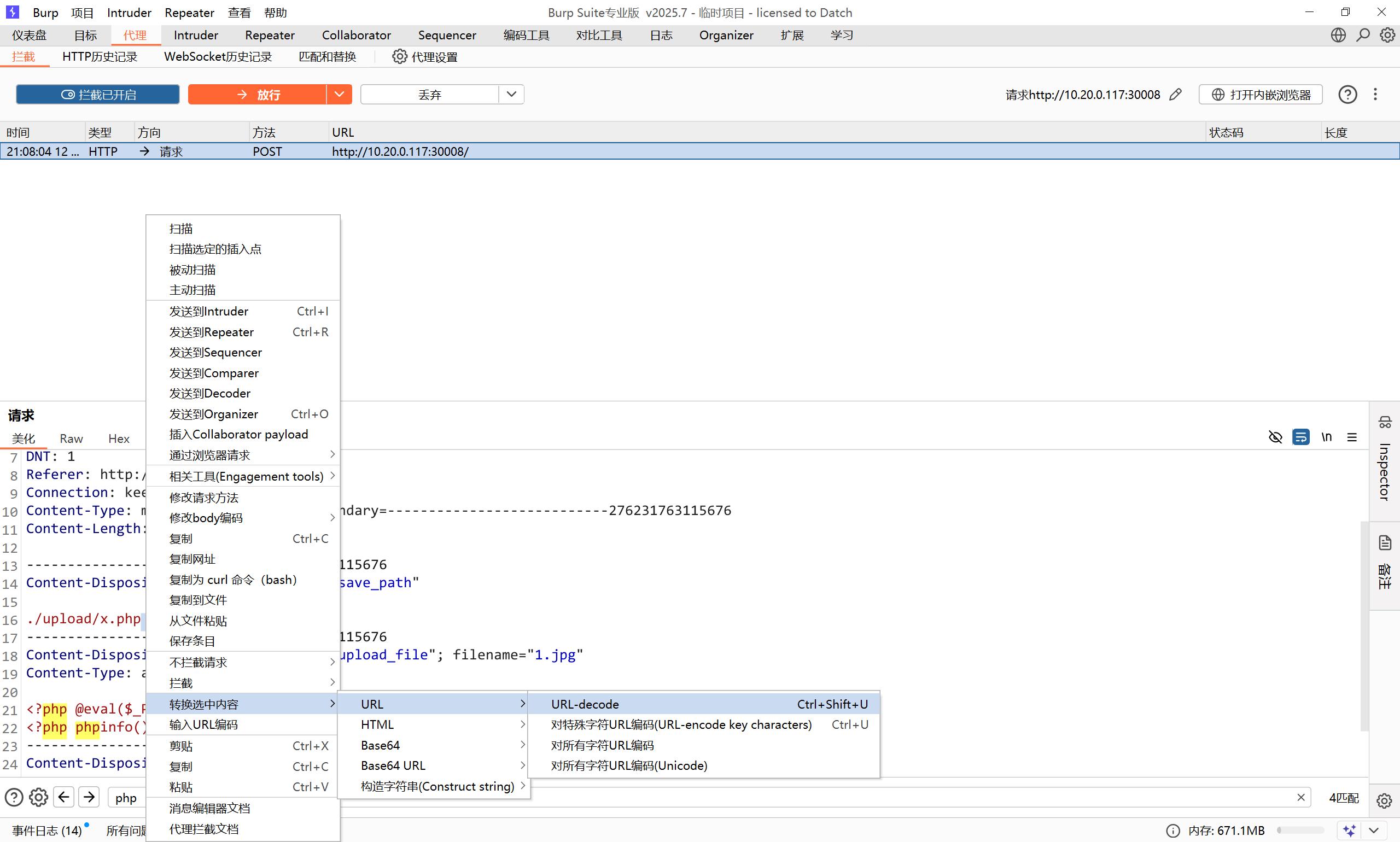The image size is (1400, 842).
Task: Click the previous match arrow in search bar
Action: click(x=63, y=797)
